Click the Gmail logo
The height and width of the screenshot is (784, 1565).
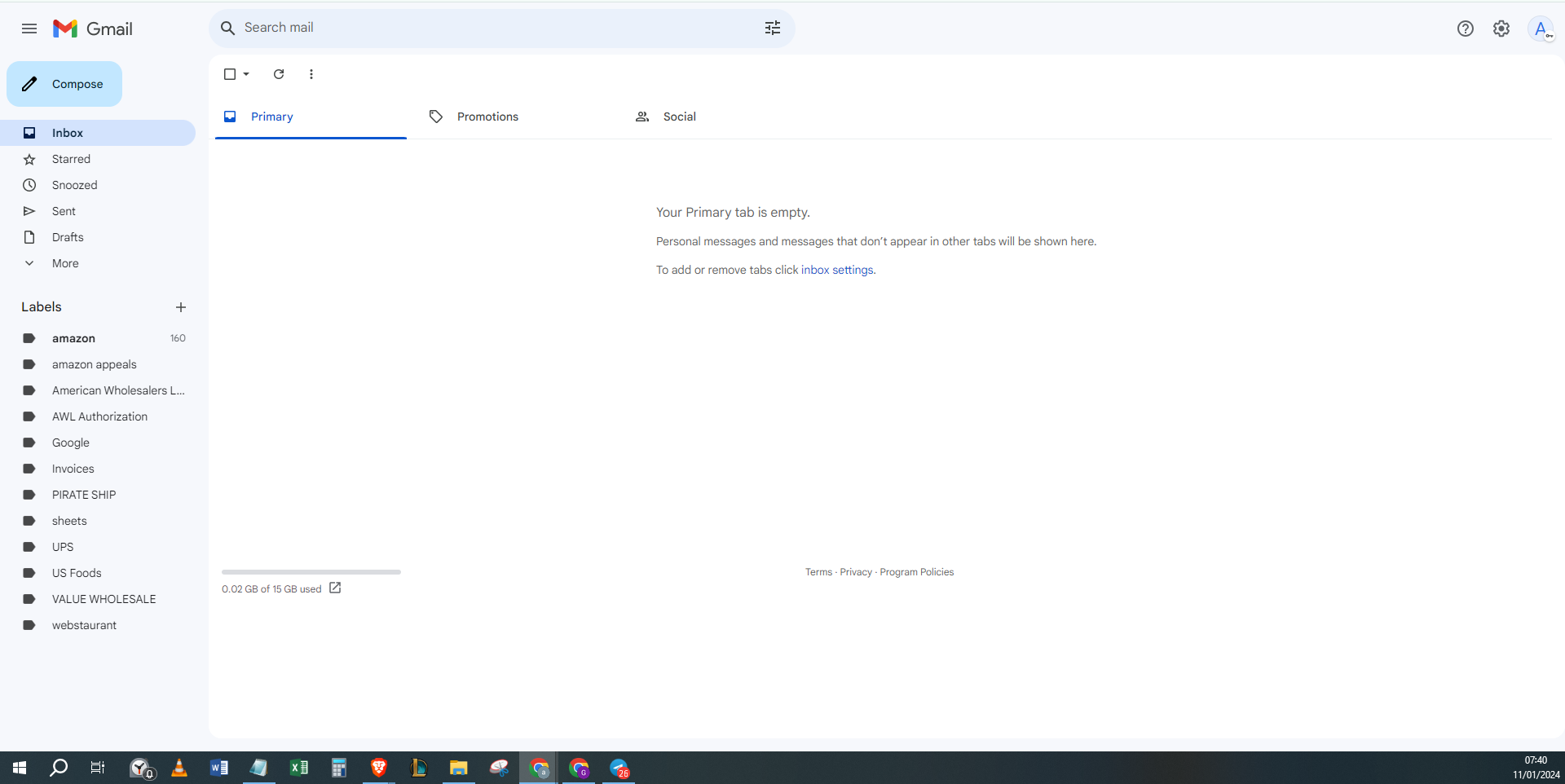pyautogui.click(x=93, y=29)
